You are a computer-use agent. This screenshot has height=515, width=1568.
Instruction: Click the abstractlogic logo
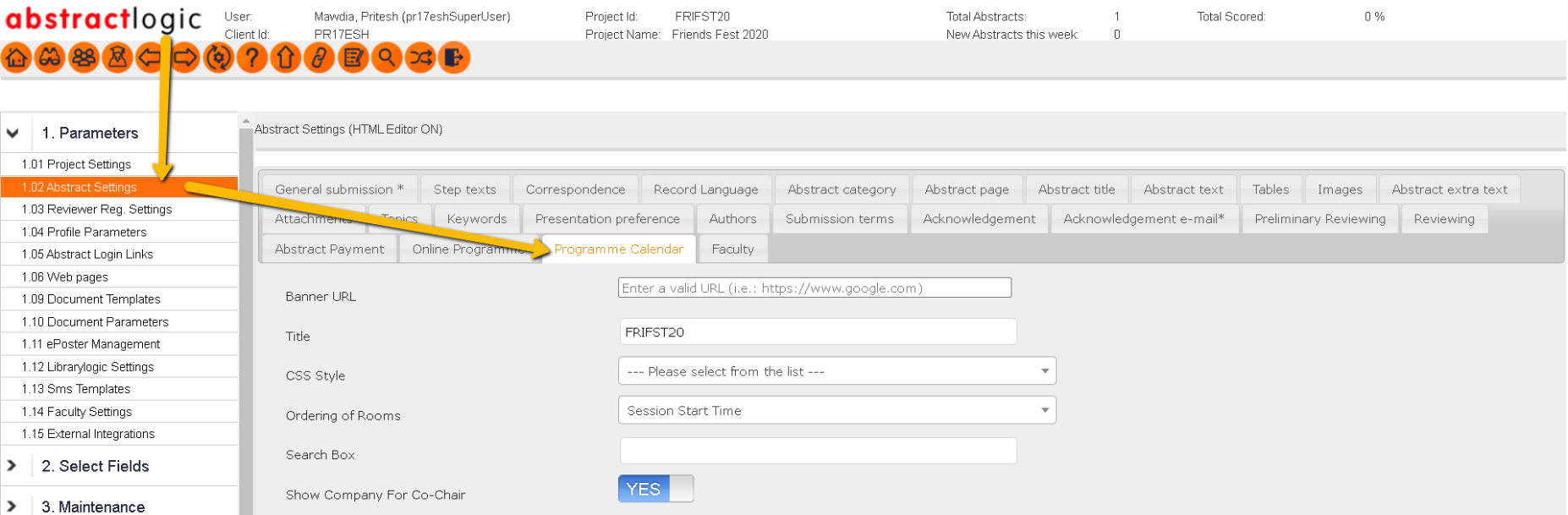pos(104,19)
